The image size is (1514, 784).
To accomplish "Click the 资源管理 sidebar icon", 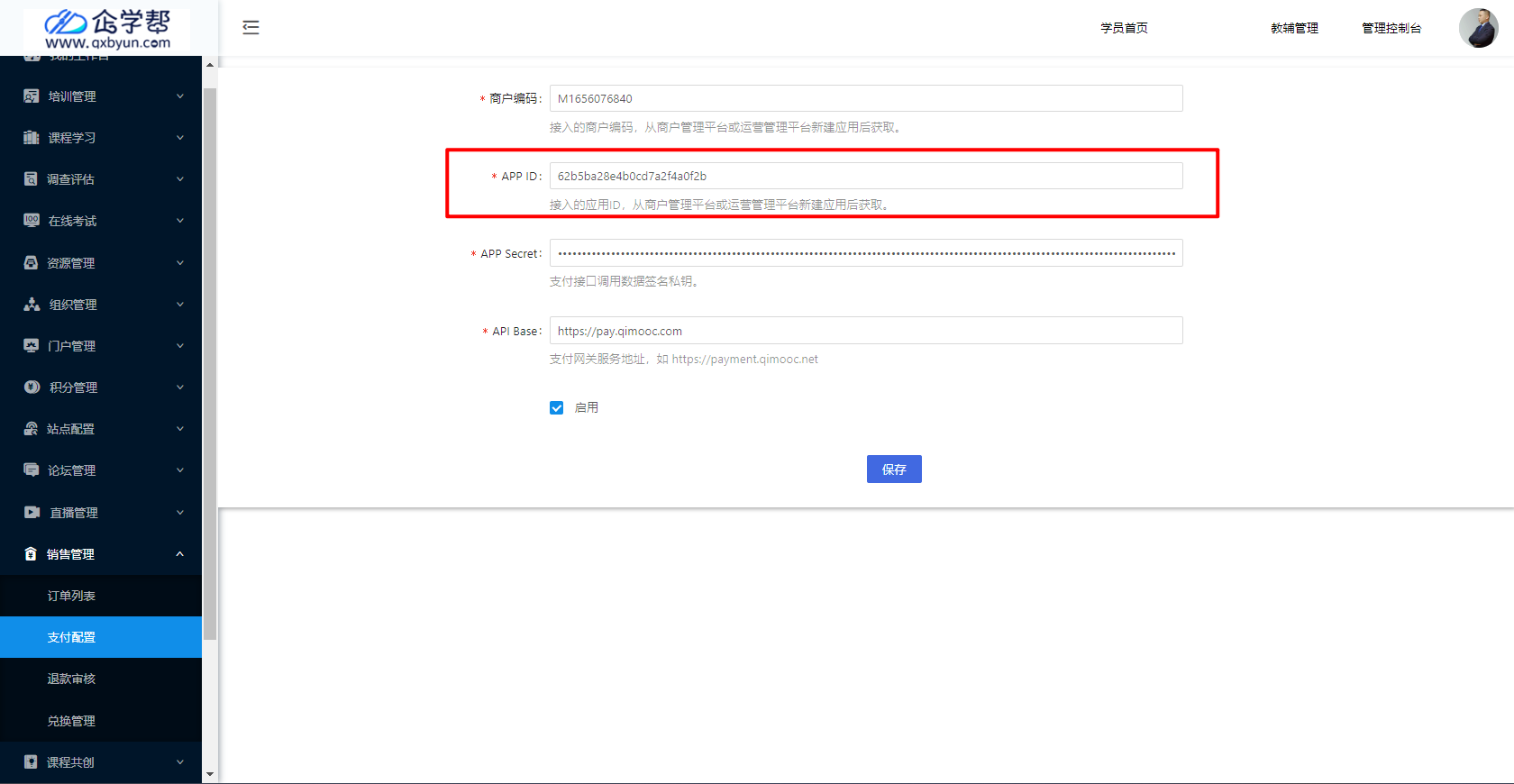I will coord(32,263).
